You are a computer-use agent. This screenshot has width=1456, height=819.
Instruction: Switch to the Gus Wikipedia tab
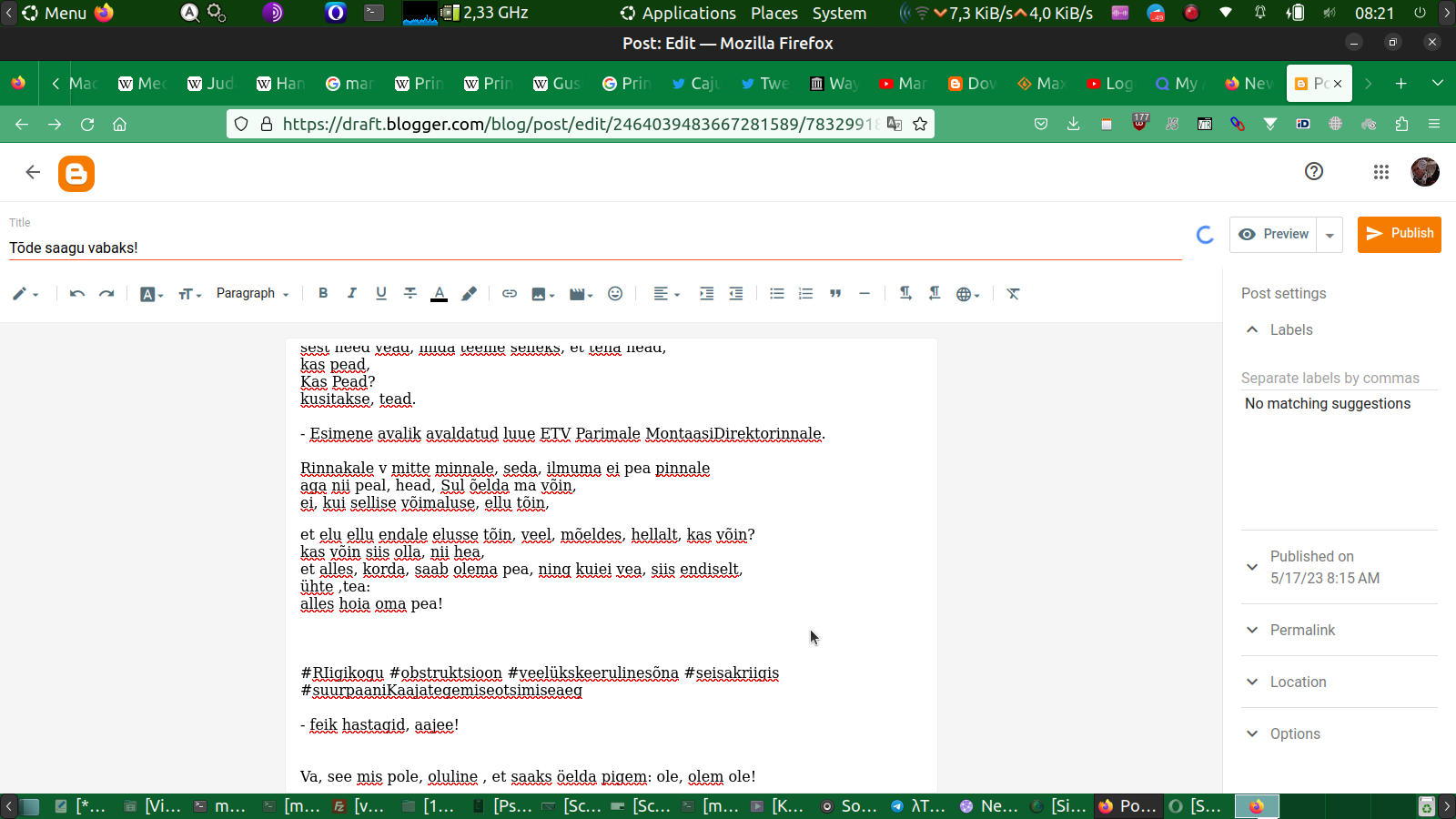click(557, 84)
